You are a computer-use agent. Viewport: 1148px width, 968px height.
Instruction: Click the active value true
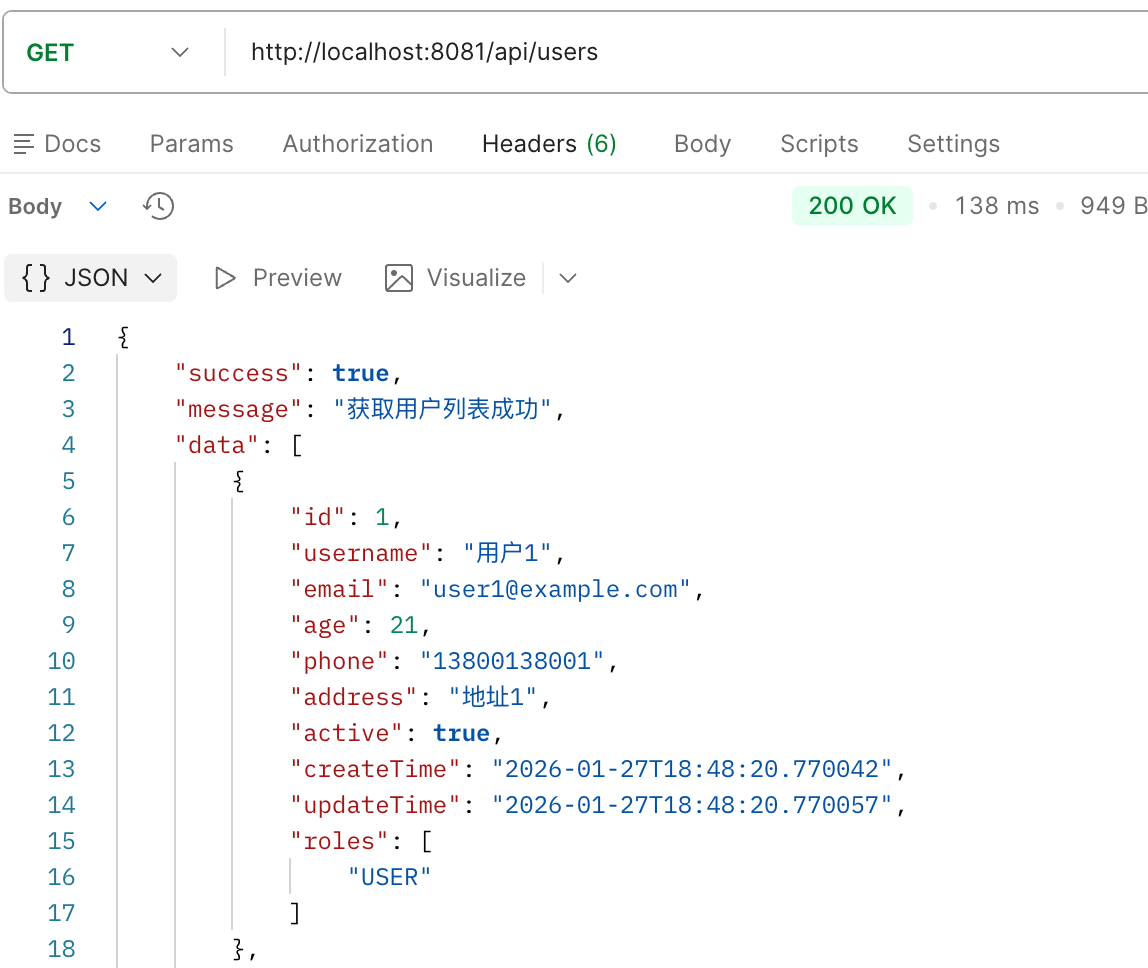click(x=461, y=734)
